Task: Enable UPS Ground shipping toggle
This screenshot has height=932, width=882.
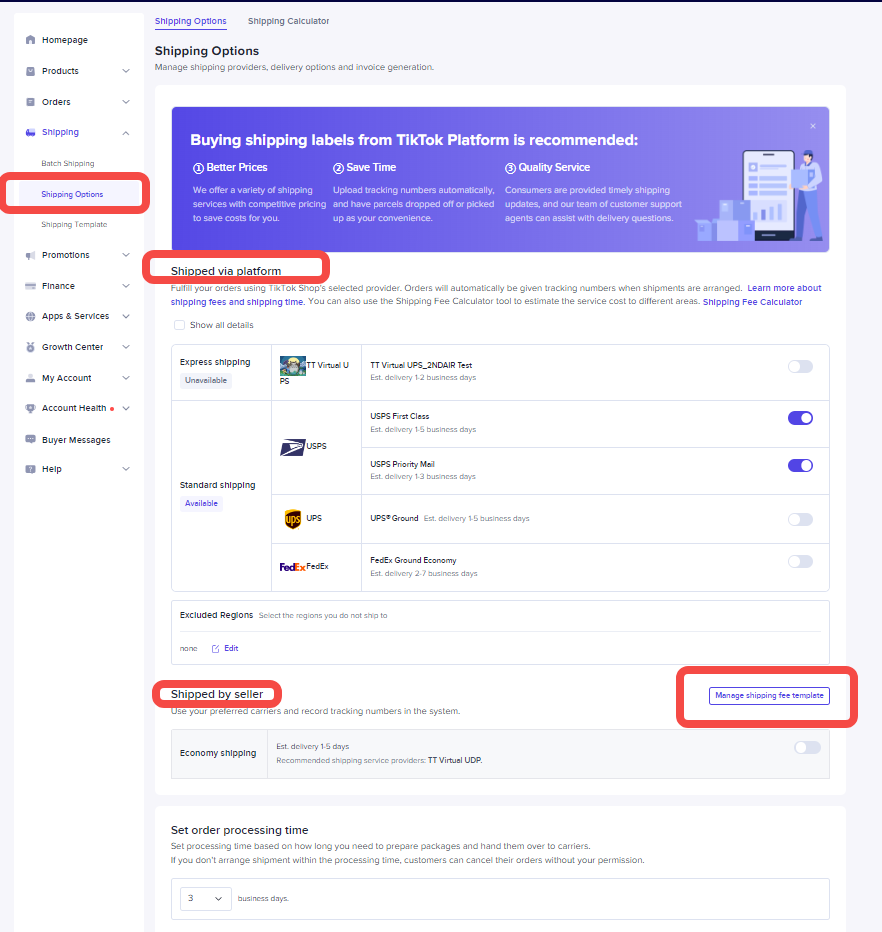Action: (800, 519)
